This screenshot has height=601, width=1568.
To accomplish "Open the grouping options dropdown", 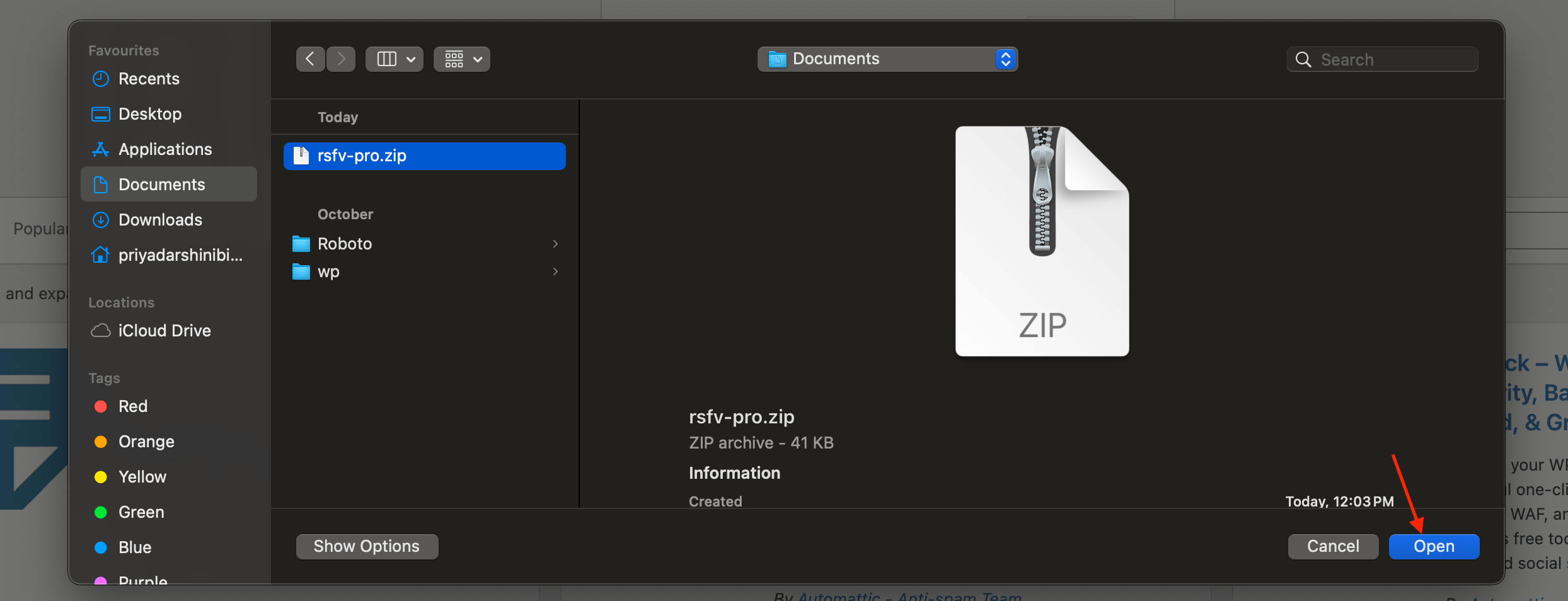I will (462, 59).
